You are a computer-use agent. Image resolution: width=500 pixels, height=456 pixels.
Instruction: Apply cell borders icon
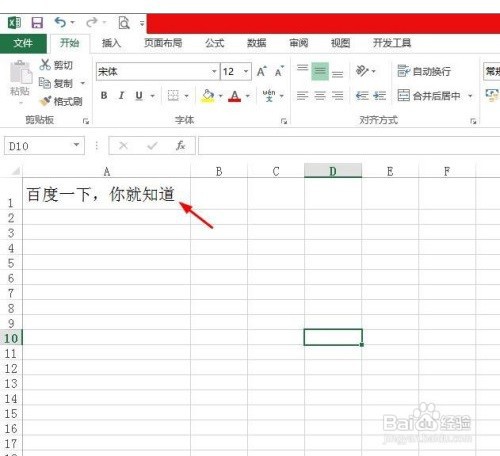[x=173, y=96]
